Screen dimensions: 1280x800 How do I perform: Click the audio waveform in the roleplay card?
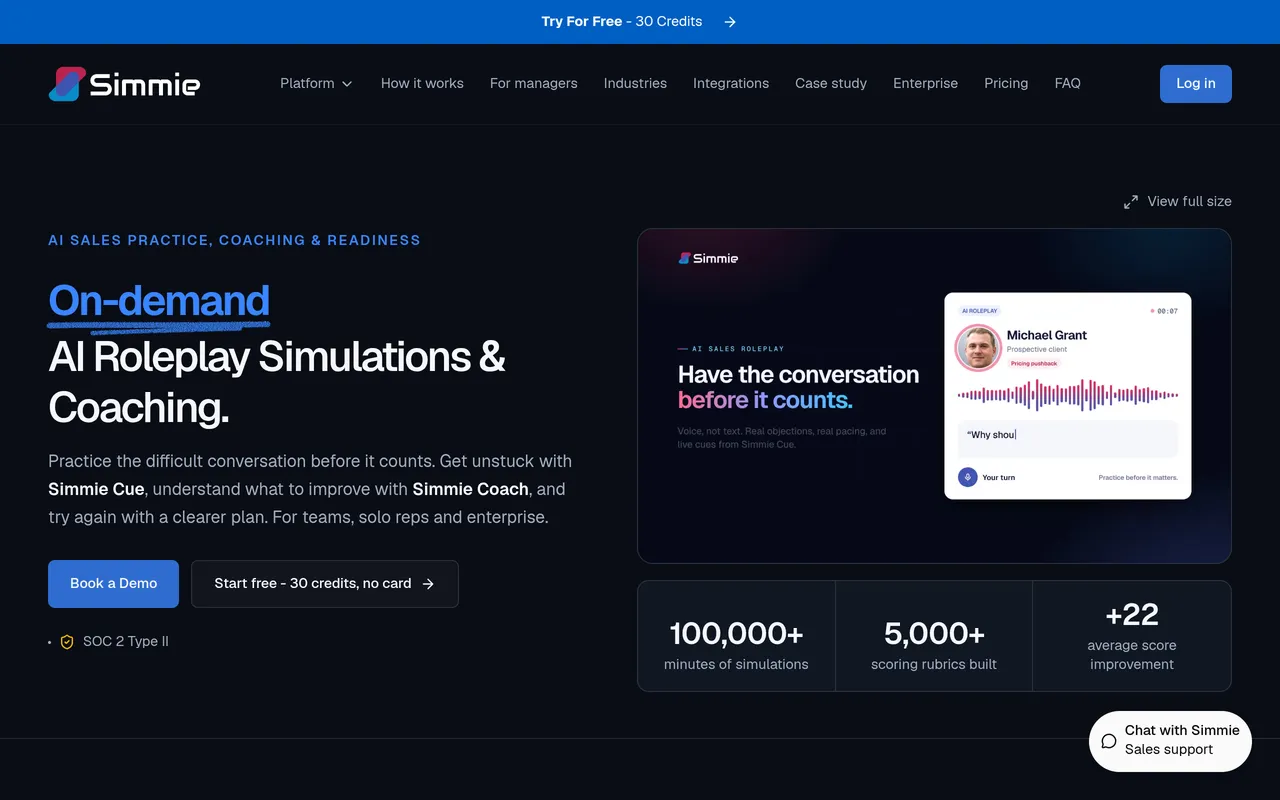click(1068, 395)
